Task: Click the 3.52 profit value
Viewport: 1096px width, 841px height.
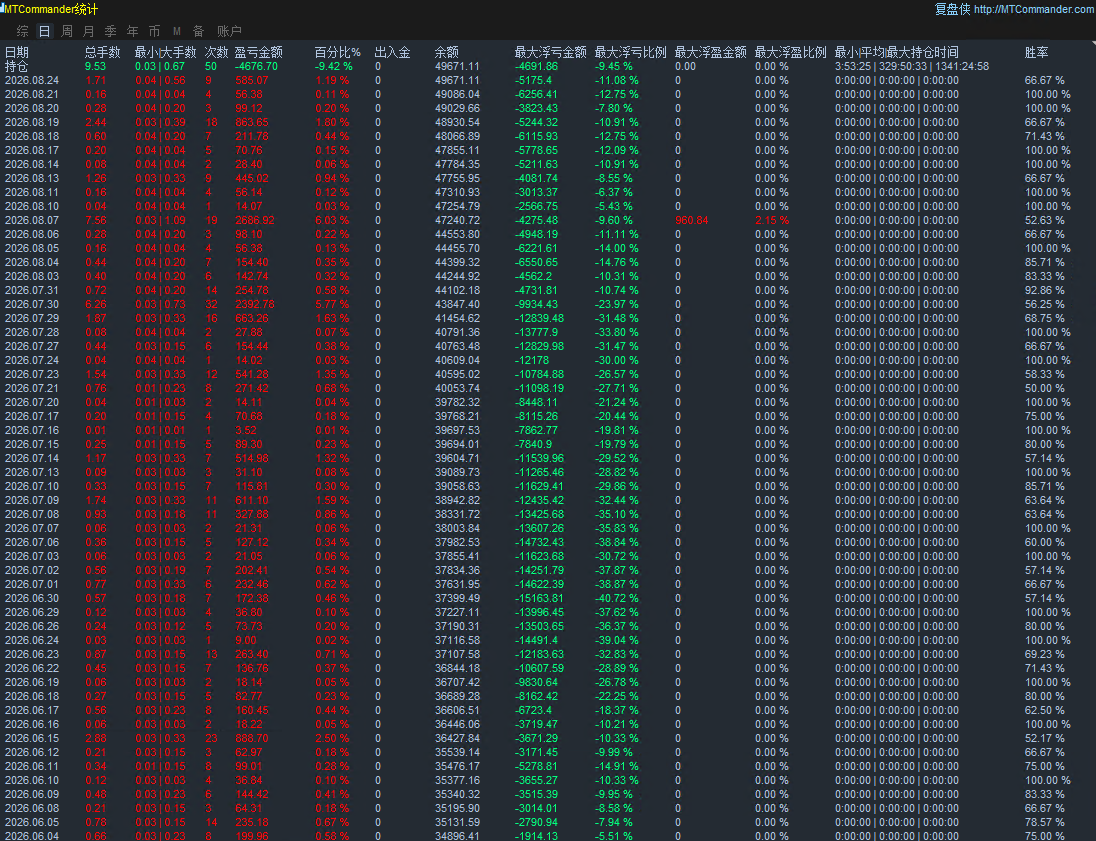Action: 246,430
